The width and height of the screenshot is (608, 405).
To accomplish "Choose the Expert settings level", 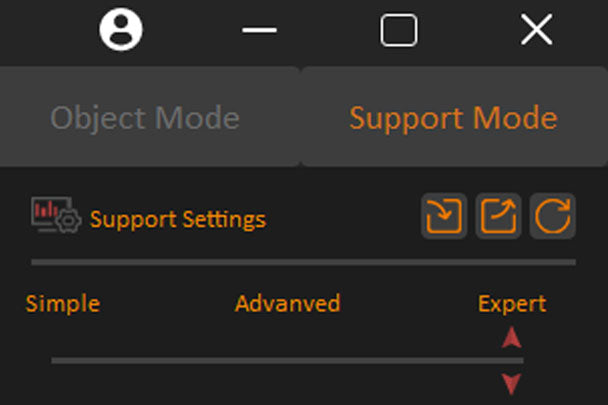I will click(512, 304).
